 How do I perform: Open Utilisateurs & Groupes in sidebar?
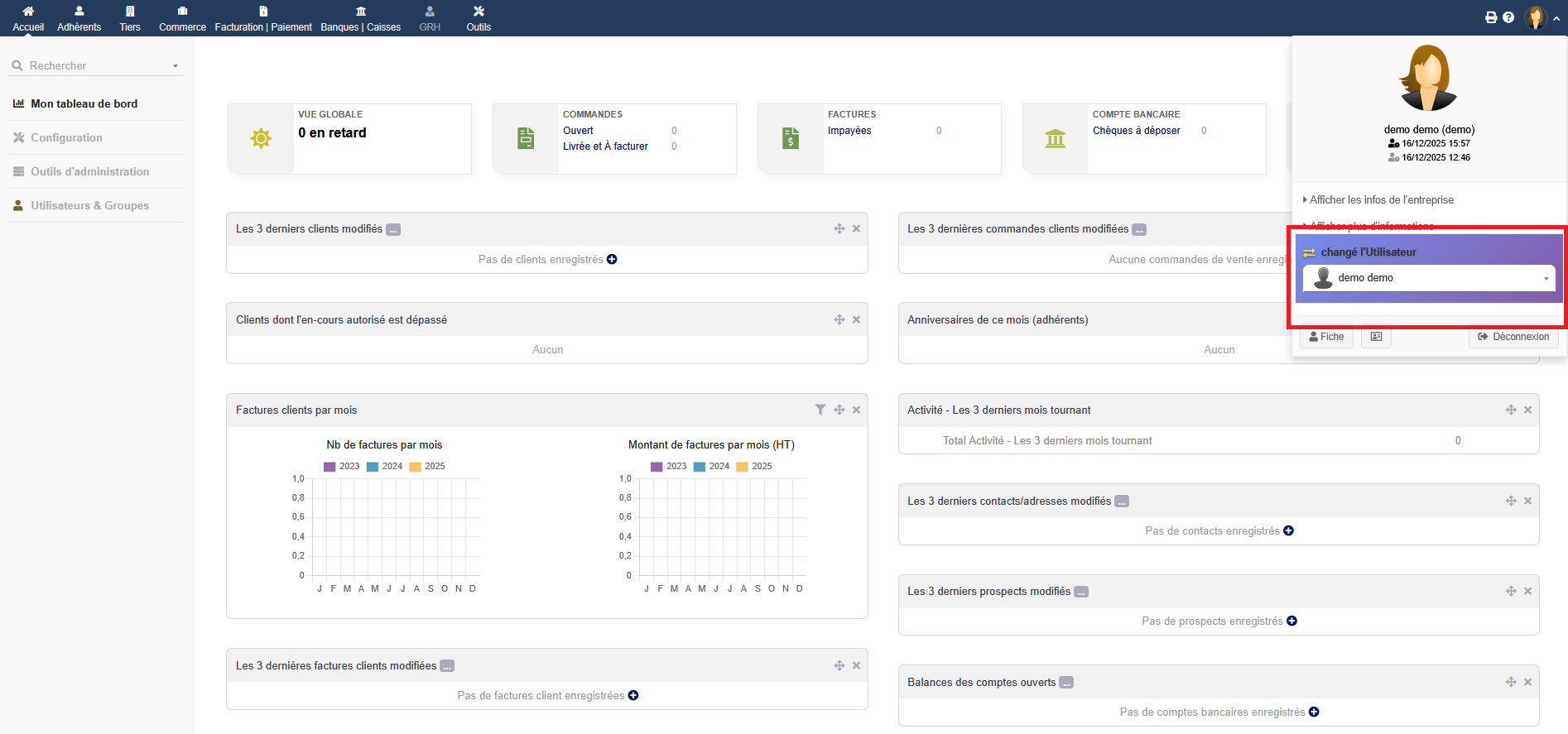click(x=90, y=205)
